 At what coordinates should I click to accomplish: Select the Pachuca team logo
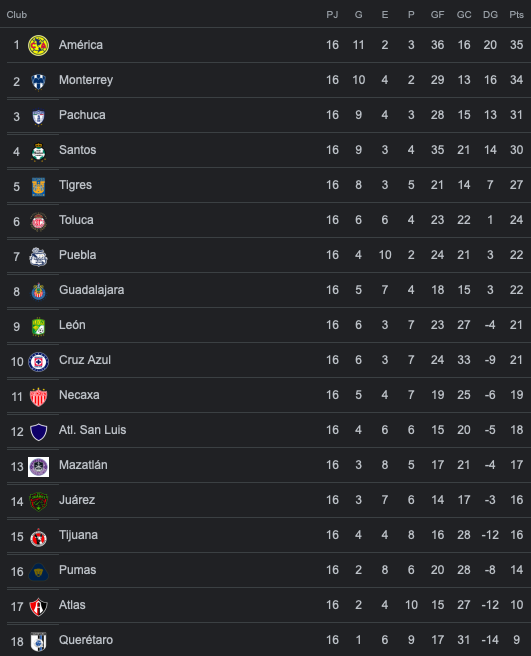tap(38, 117)
